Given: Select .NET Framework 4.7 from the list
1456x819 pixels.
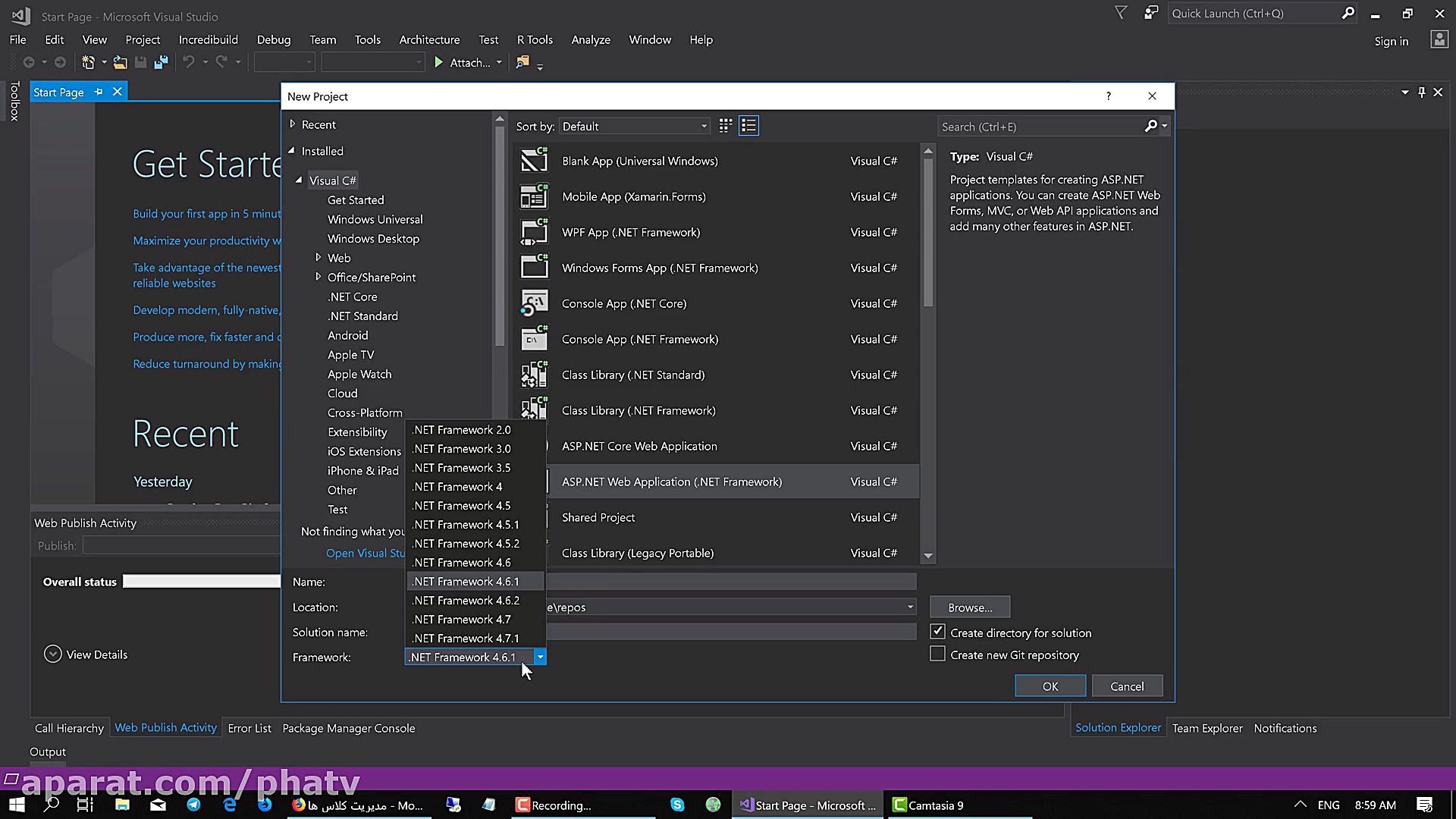Looking at the screenshot, I should click(461, 619).
